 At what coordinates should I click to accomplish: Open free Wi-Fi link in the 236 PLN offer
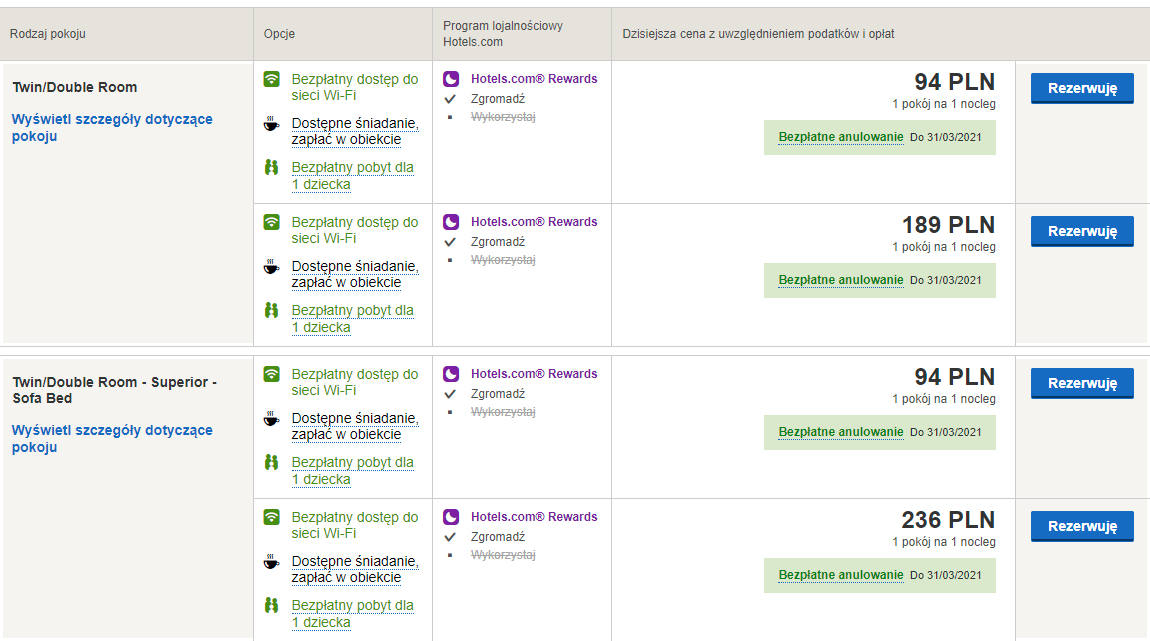[355, 525]
